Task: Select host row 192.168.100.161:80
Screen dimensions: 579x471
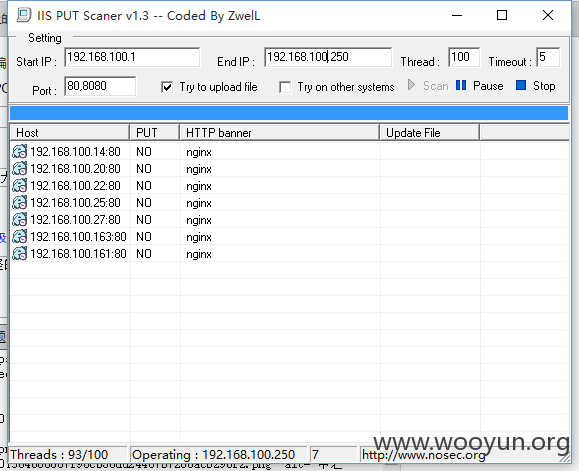Action: tap(290, 253)
